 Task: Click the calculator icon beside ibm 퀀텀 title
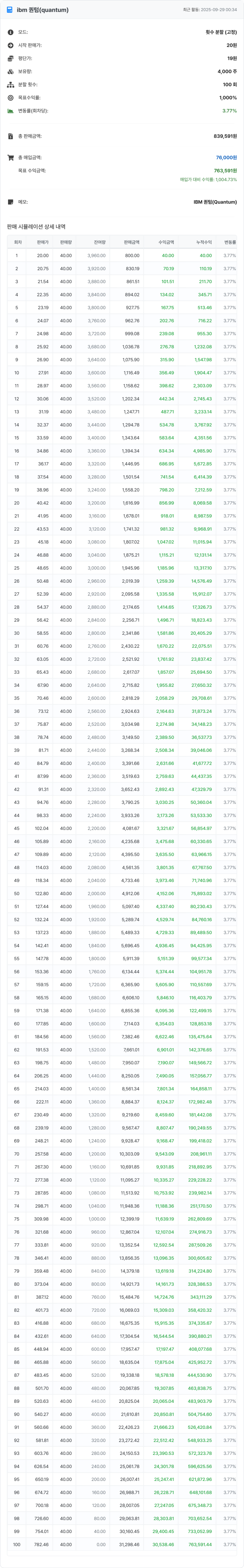10,10
